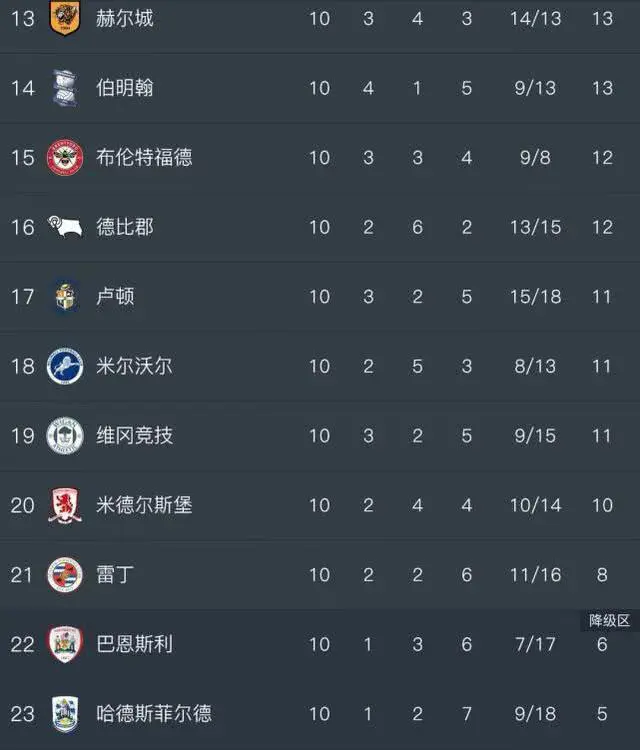Screen dimensions: 640x750
Task: Click the Hull City club crest
Action: coord(65,19)
